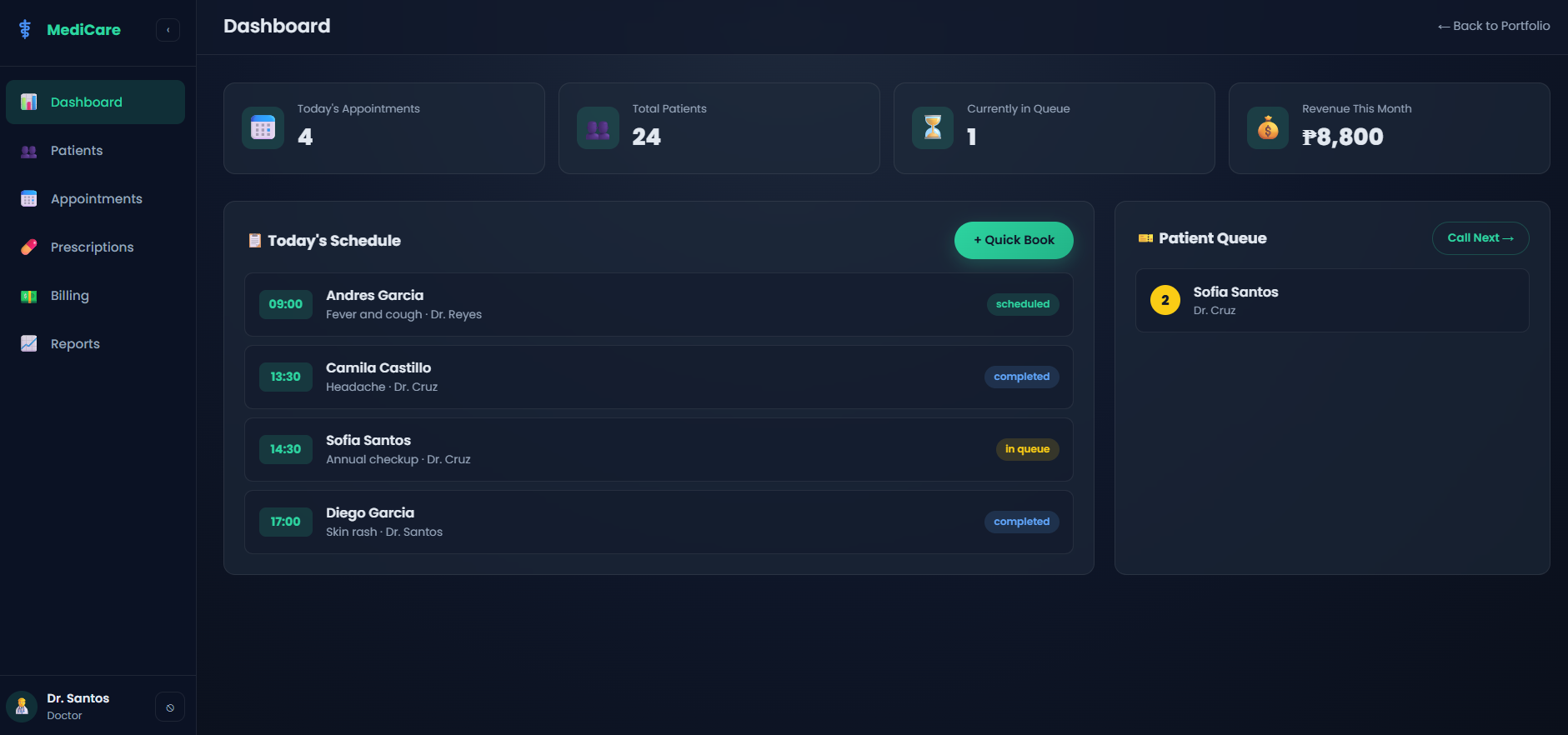This screenshot has height=735, width=1568.
Task: Click the Revenue This Month label
Action: 1357,108
